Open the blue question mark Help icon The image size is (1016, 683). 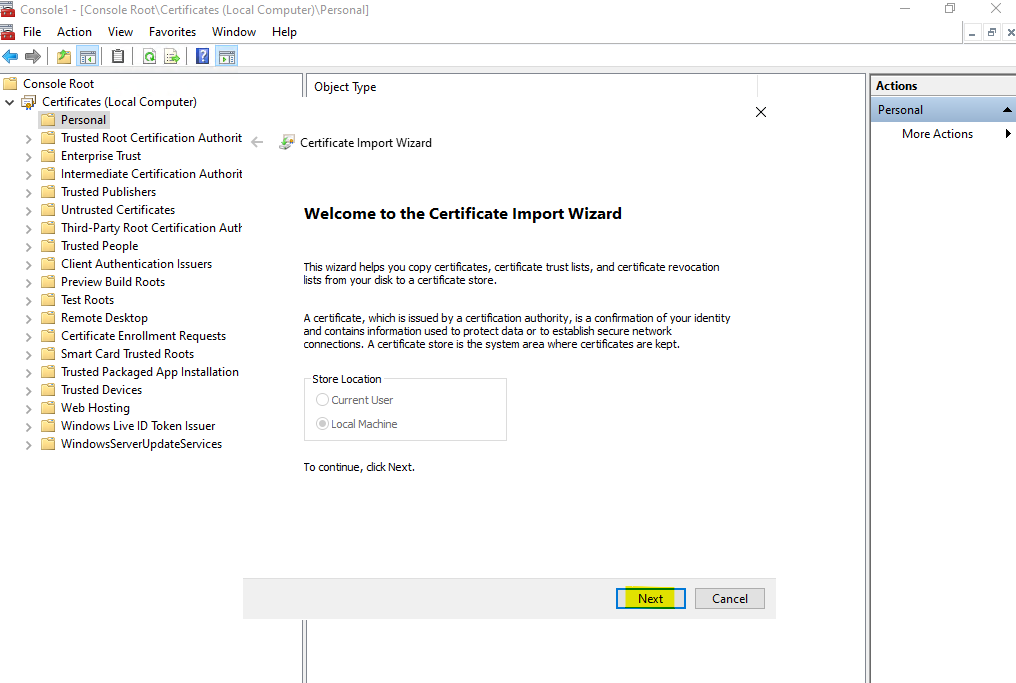click(202, 56)
